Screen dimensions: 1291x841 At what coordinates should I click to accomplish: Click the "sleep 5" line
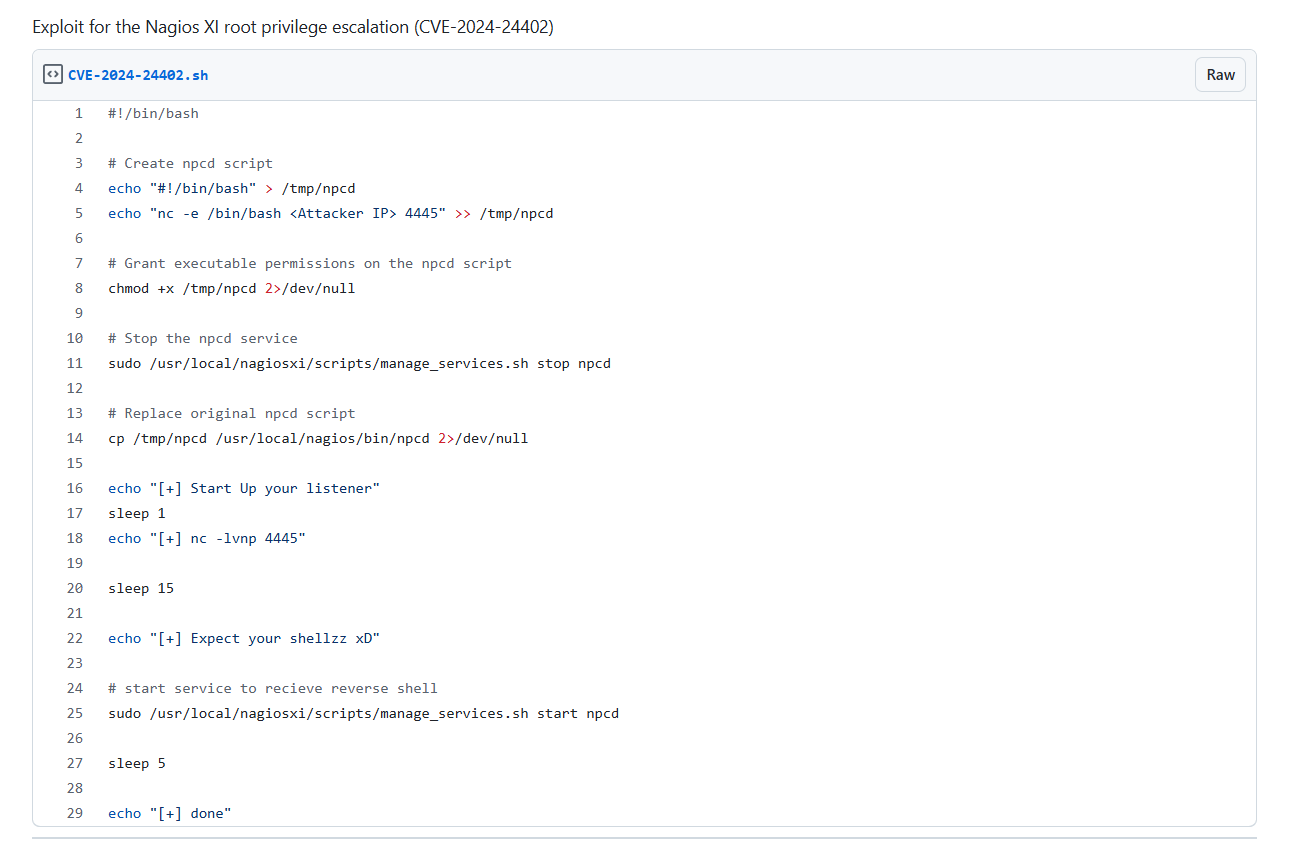pos(137,763)
